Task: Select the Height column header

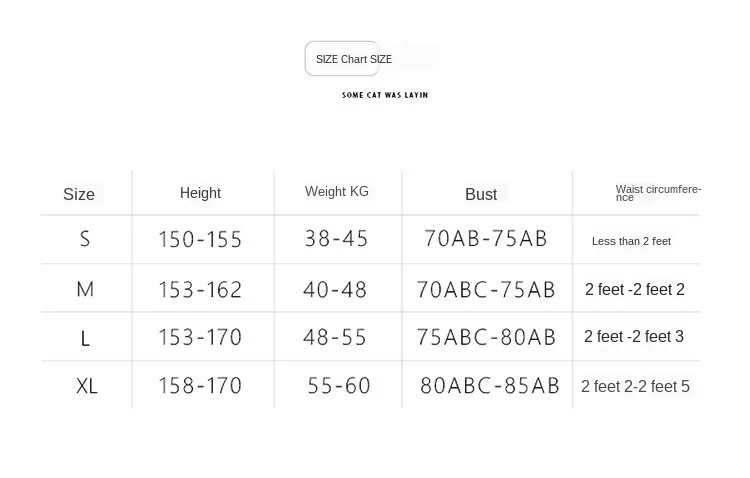Action: (x=200, y=193)
